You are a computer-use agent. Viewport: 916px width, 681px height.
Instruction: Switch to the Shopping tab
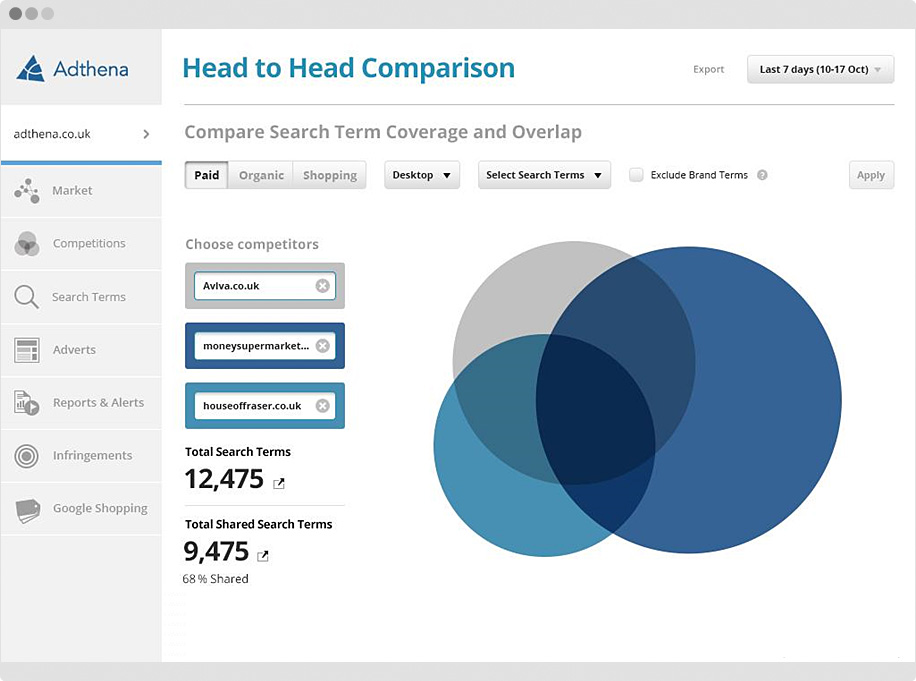coord(329,175)
